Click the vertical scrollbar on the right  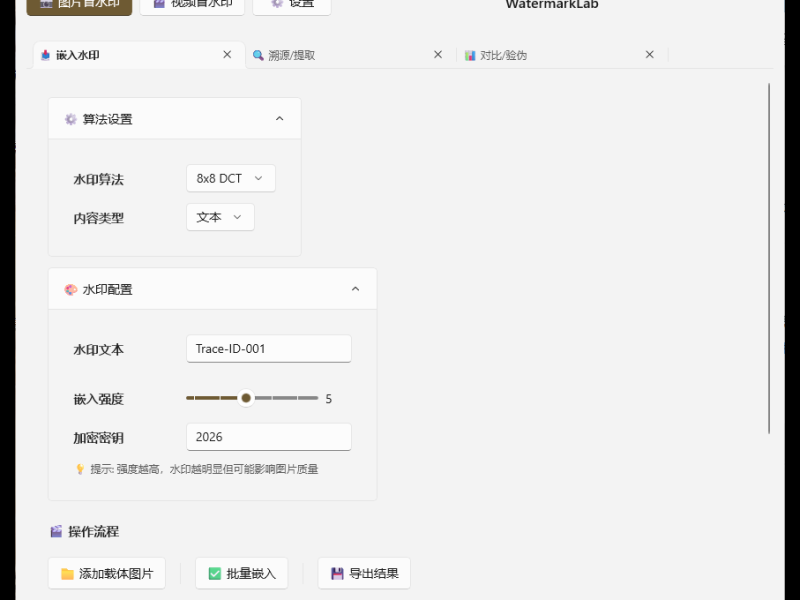[x=769, y=259]
